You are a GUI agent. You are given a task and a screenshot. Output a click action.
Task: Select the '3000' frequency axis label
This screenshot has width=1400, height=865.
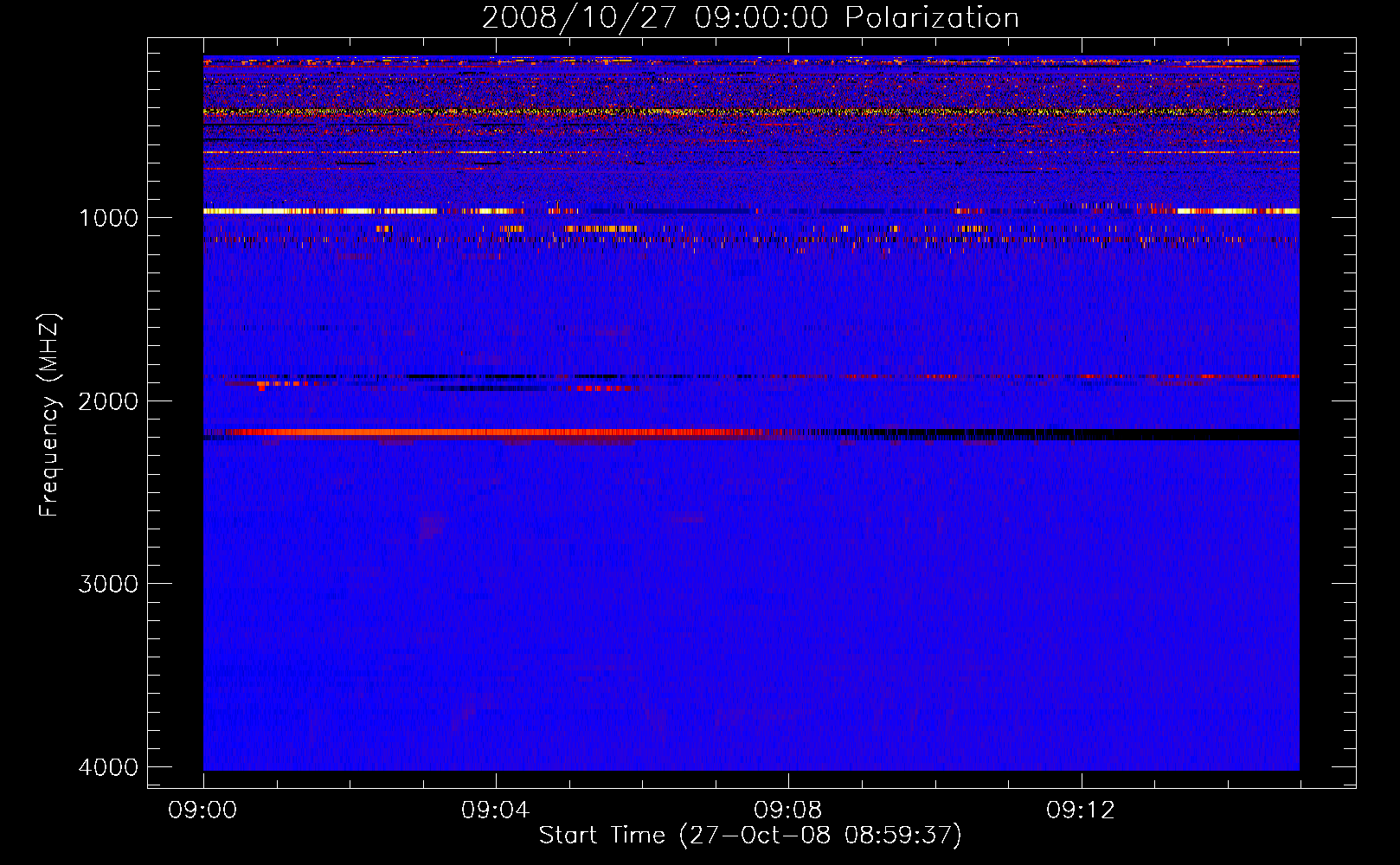(x=109, y=584)
